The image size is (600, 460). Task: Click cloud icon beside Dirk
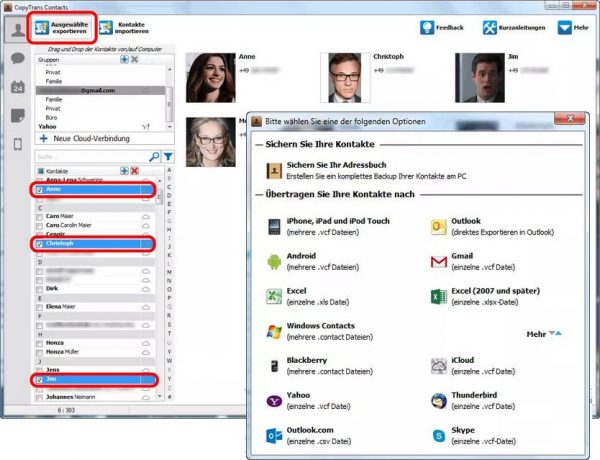point(146,289)
